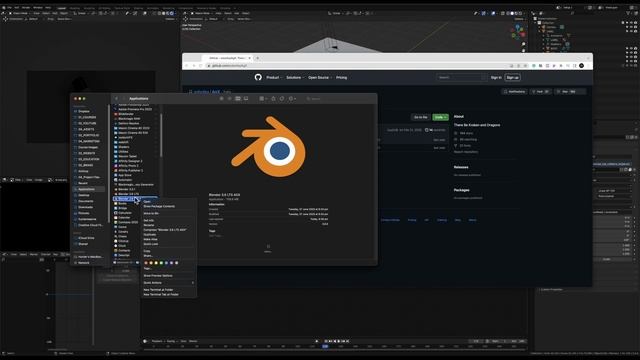The image size is (640, 360).
Task: Click the Star button on GitHub repo
Action: tap(569, 91)
